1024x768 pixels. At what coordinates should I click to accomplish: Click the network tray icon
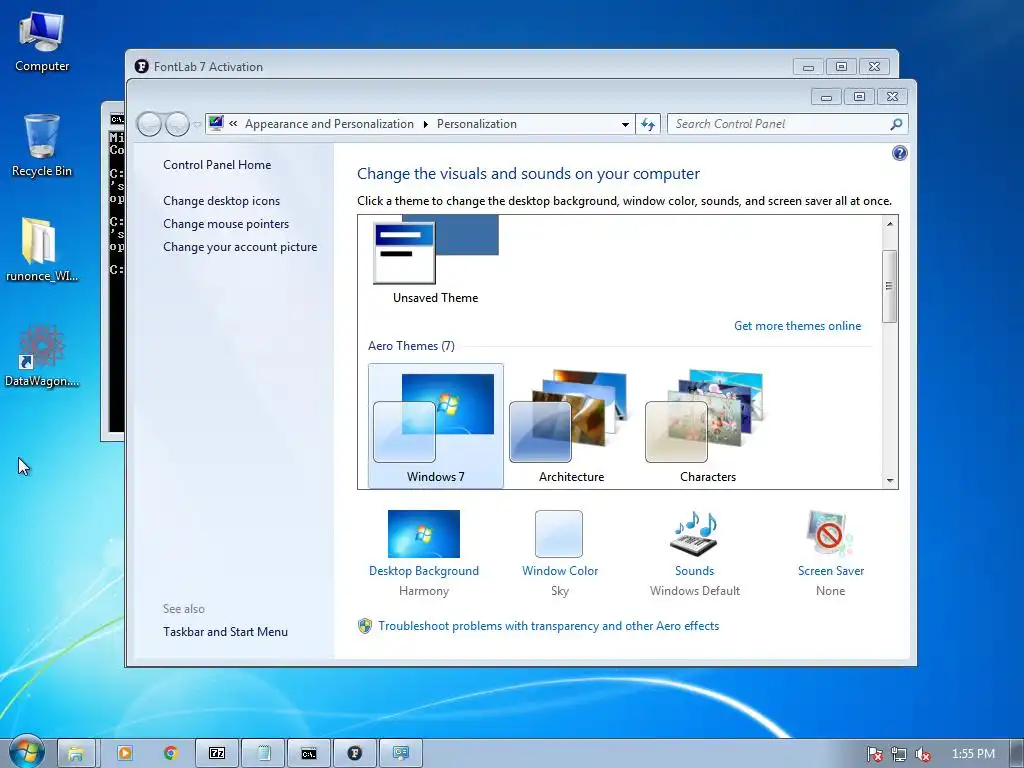click(x=899, y=754)
